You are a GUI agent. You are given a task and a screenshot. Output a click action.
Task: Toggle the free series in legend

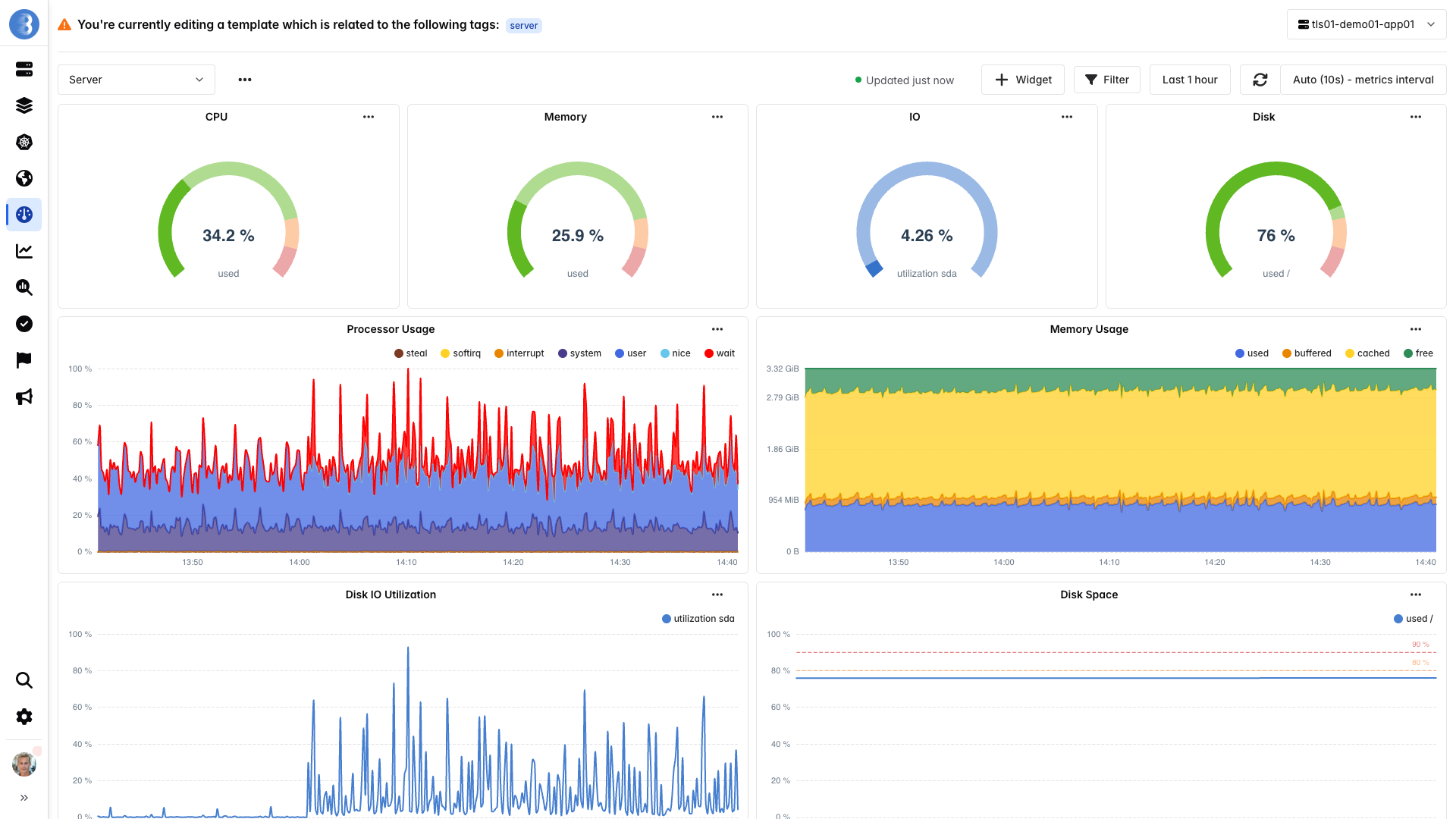coord(1418,353)
